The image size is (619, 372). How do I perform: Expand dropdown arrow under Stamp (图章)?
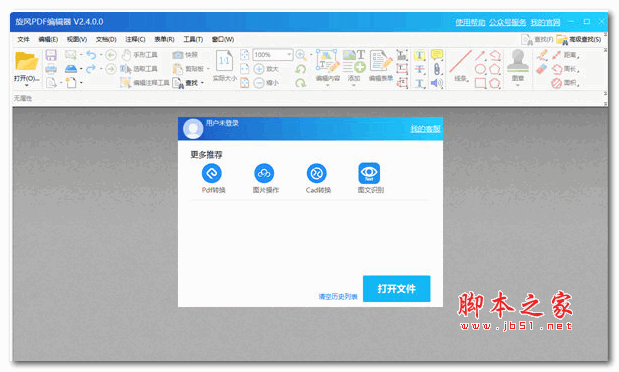(x=518, y=85)
